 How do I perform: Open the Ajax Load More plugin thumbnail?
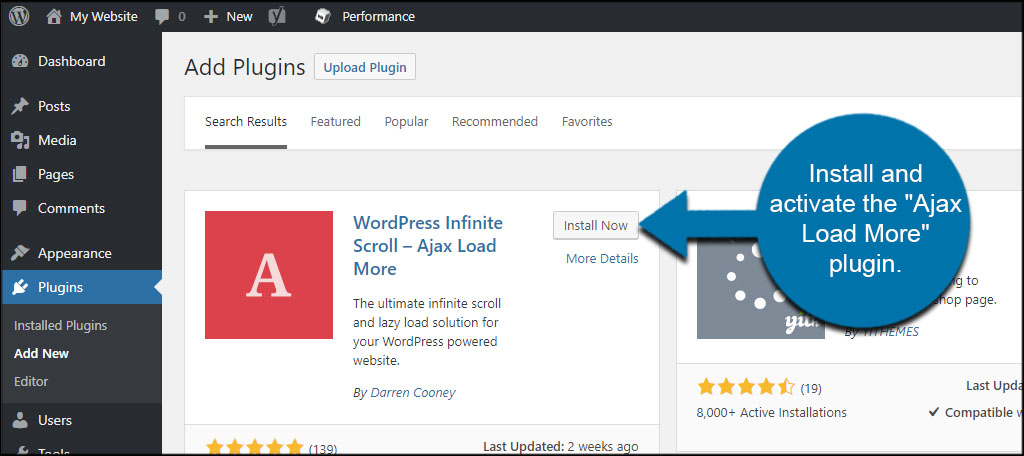(269, 275)
